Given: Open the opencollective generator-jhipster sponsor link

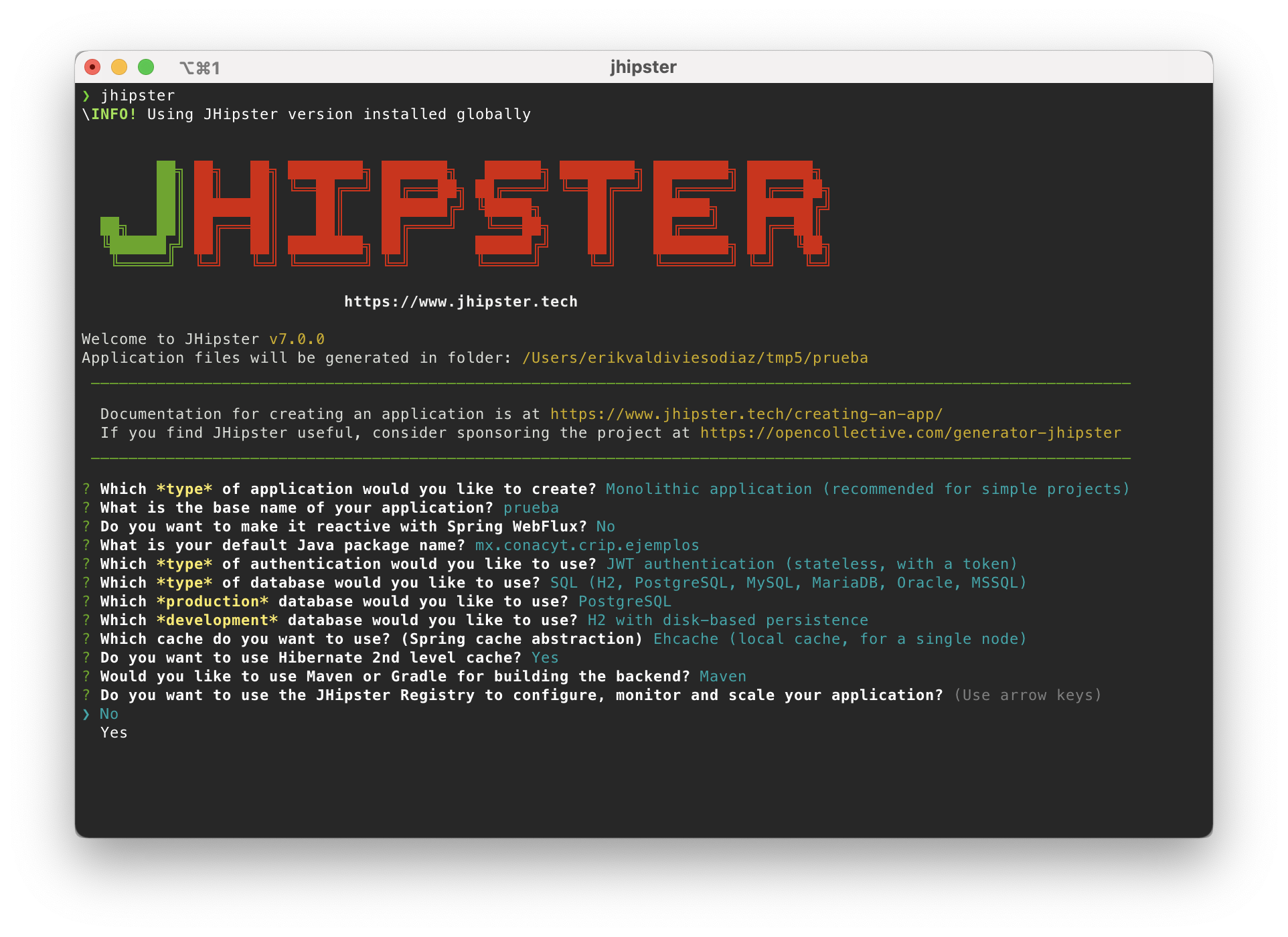Looking at the screenshot, I should tap(910, 433).
